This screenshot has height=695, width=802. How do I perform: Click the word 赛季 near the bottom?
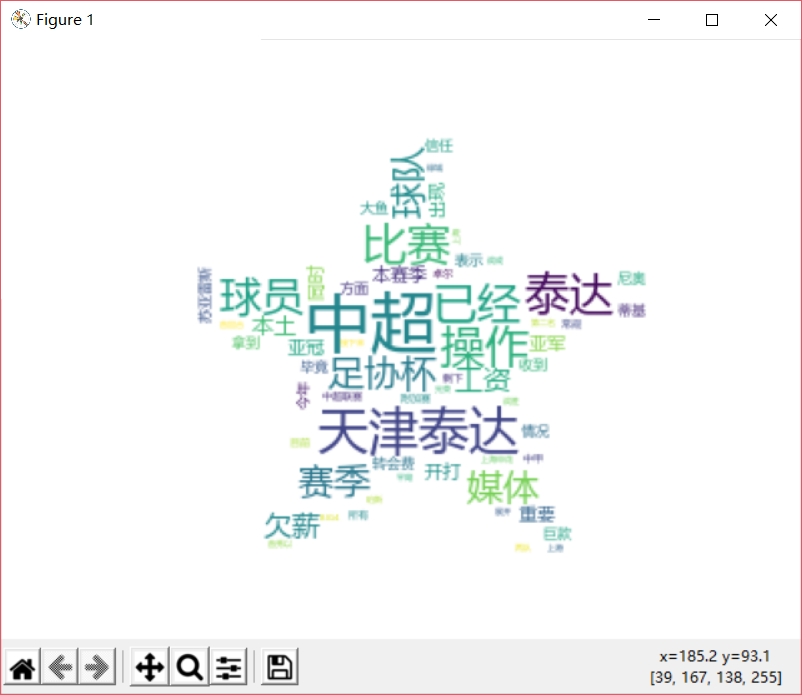(335, 481)
